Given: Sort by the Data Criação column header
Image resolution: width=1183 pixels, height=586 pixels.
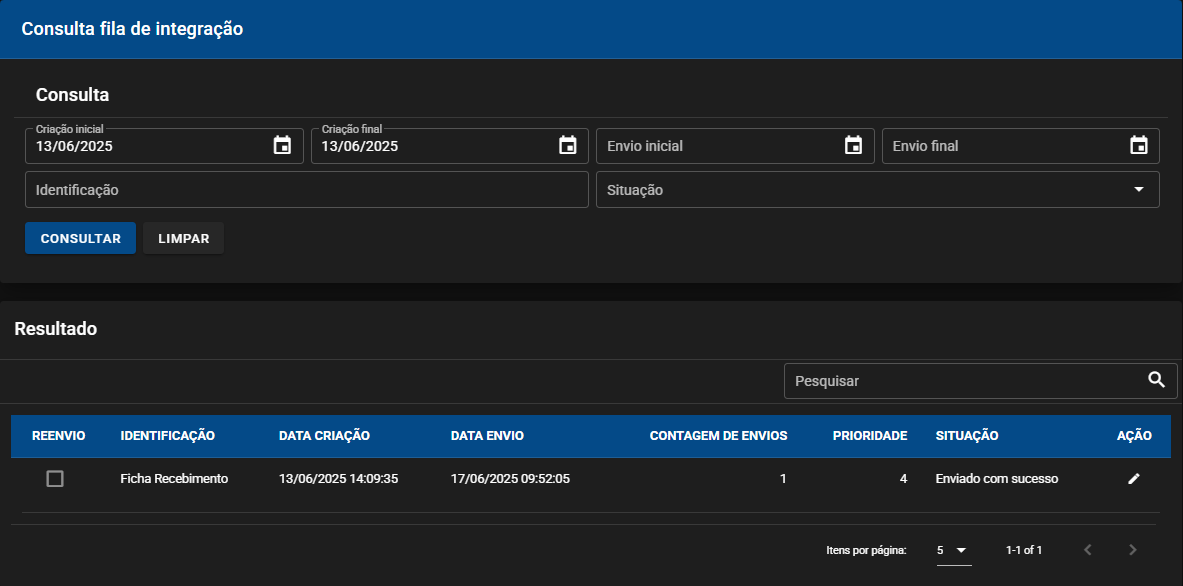Looking at the screenshot, I should pos(324,436).
